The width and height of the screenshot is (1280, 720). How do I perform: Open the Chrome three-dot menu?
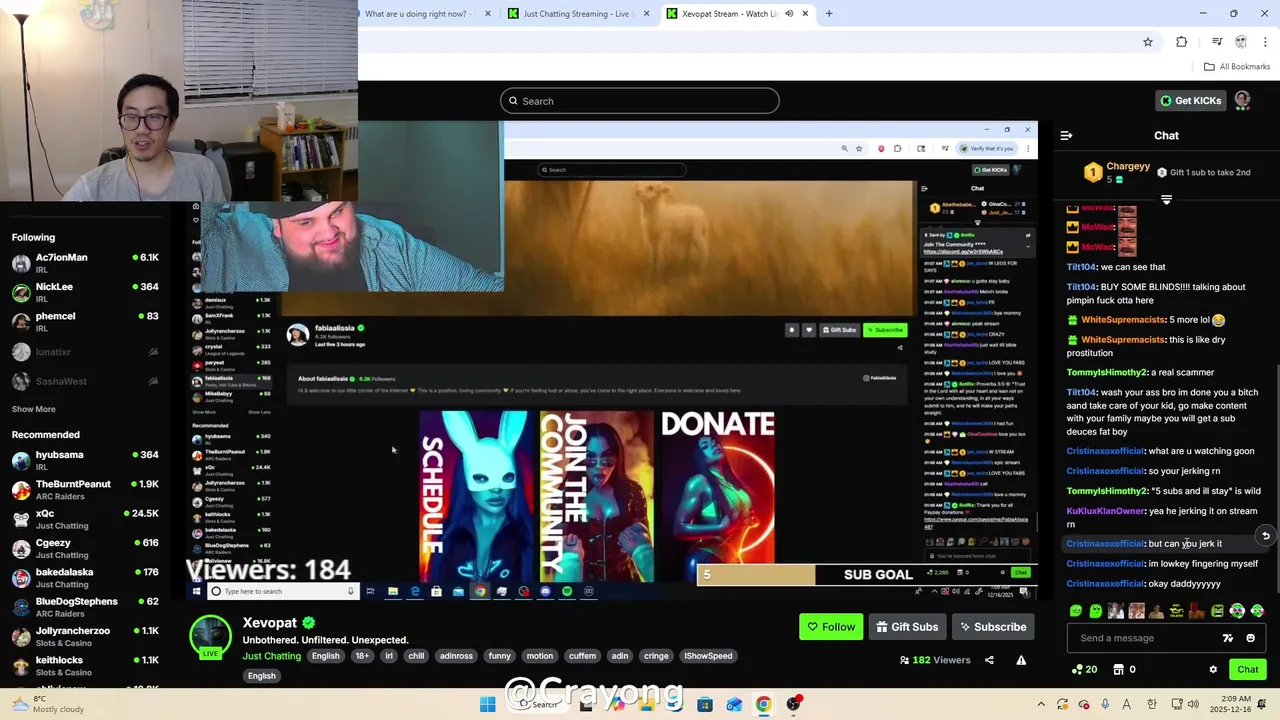point(1266,42)
